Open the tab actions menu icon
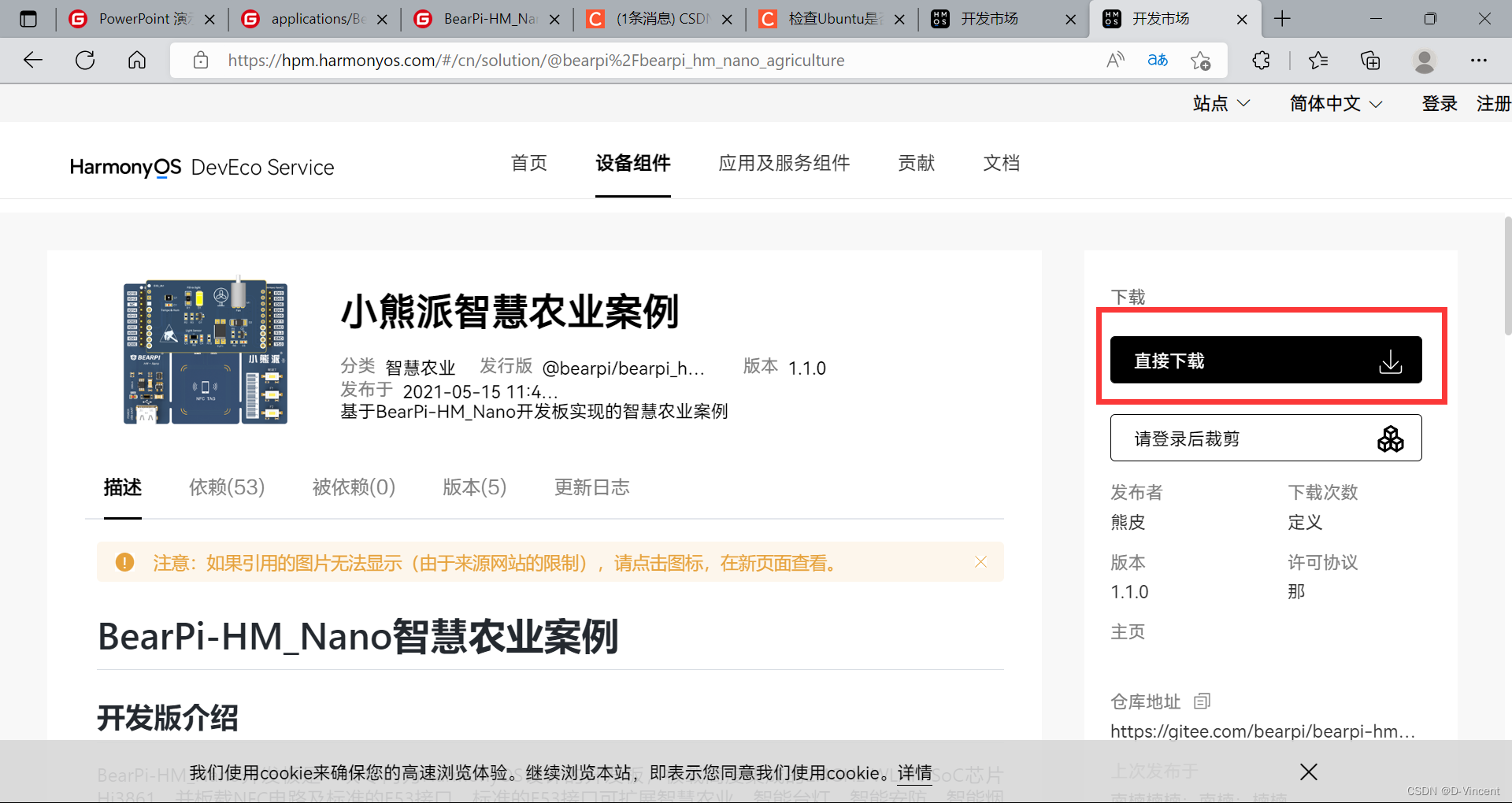Viewport: 1512px width, 803px height. coord(28,19)
